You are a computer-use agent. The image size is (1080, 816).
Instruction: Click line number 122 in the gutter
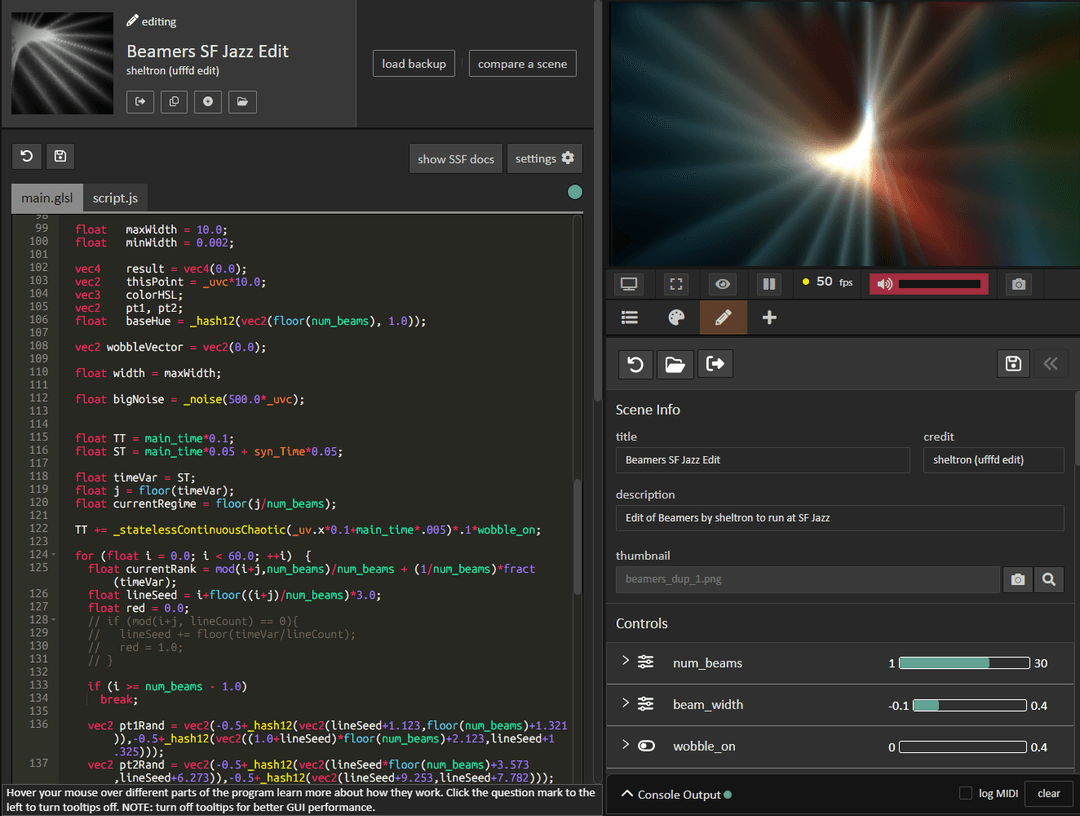[39, 529]
